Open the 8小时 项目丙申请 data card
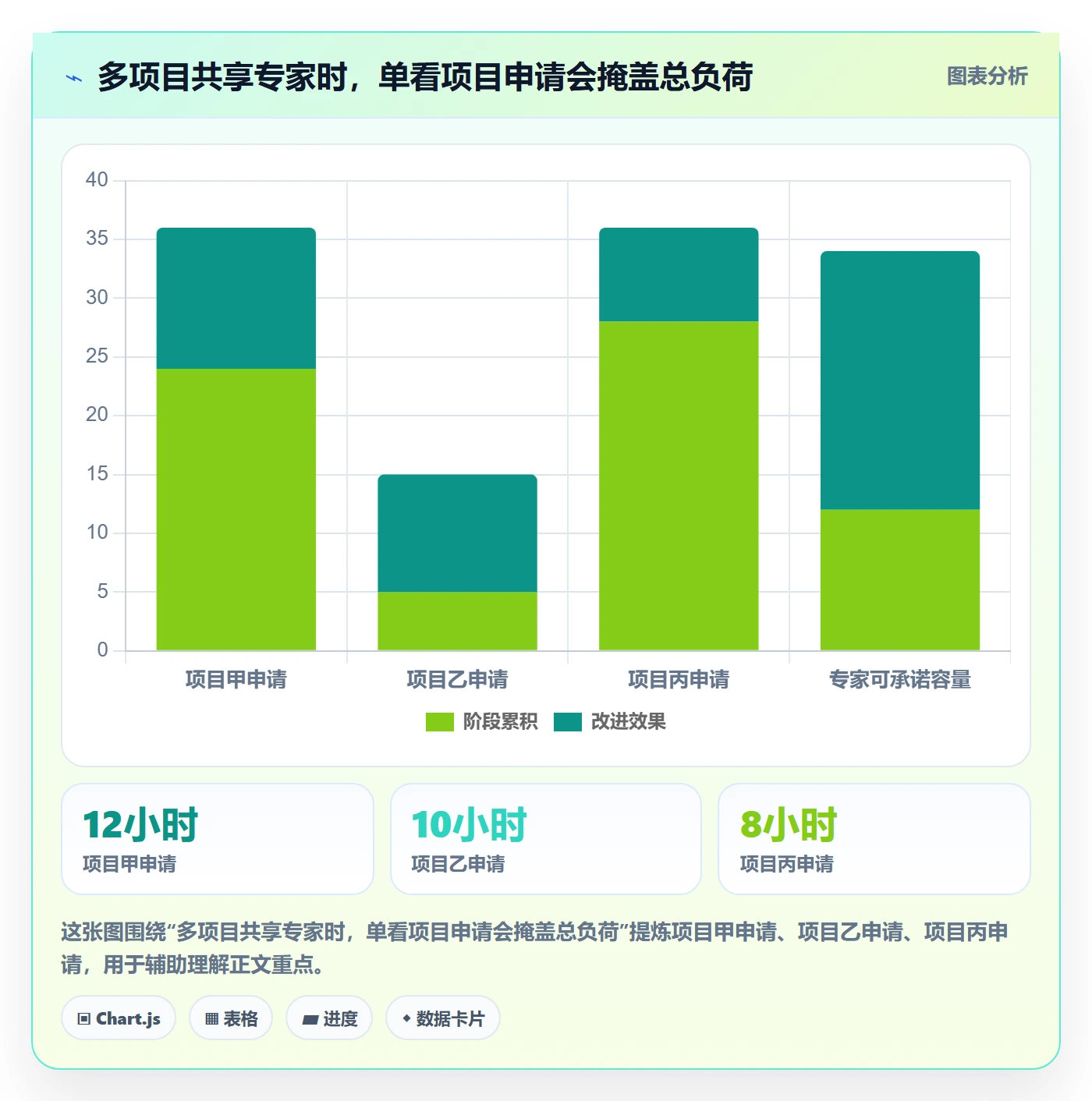1092x1101 pixels. click(874, 839)
